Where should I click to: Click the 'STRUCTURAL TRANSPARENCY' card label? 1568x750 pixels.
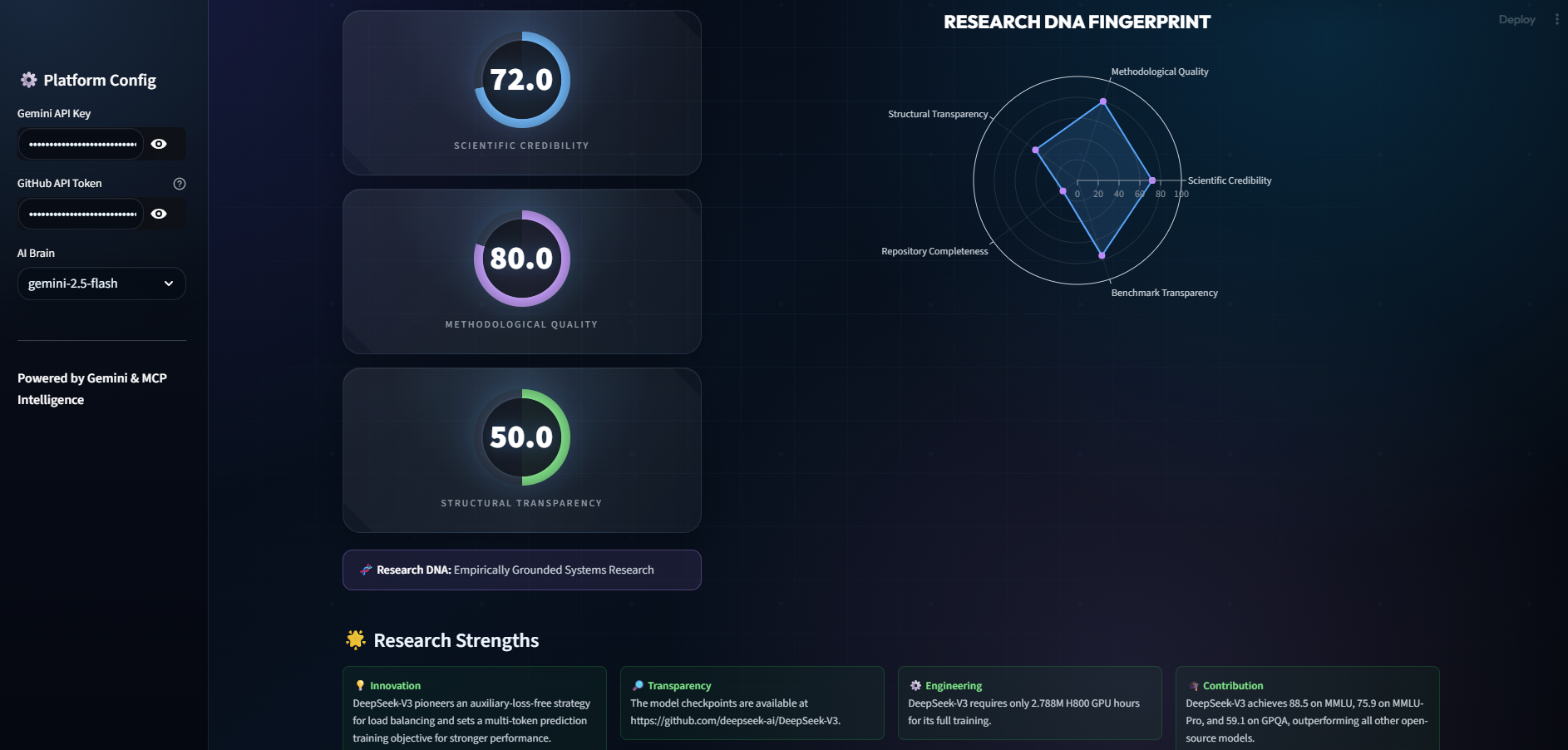click(521, 503)
